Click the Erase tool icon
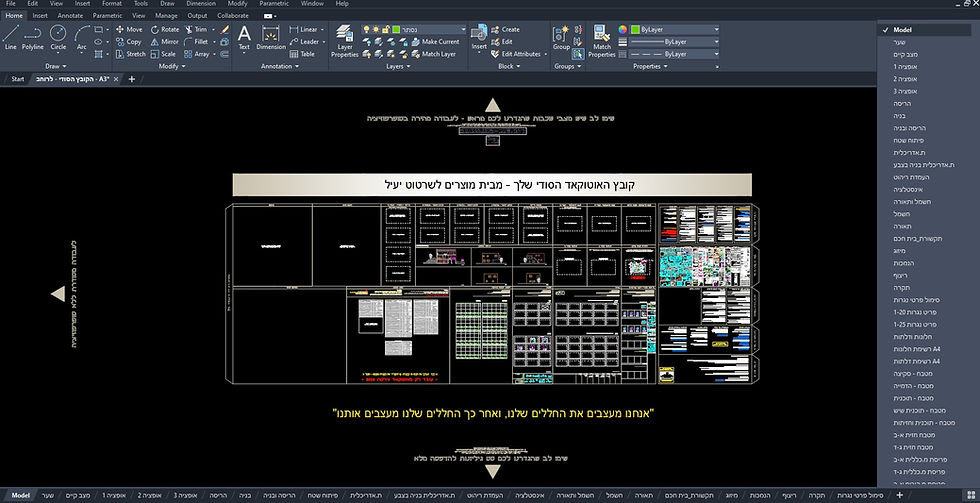Image resolution: width=980 pixels, height=503 pixels. point(225,29)
